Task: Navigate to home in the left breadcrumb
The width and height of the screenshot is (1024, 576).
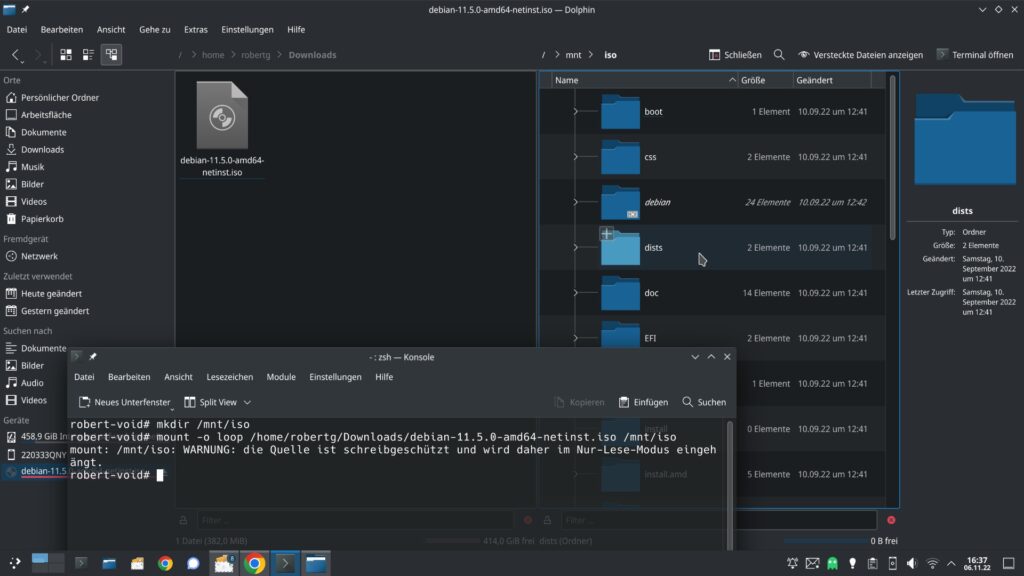Action: tap(213, 55)
